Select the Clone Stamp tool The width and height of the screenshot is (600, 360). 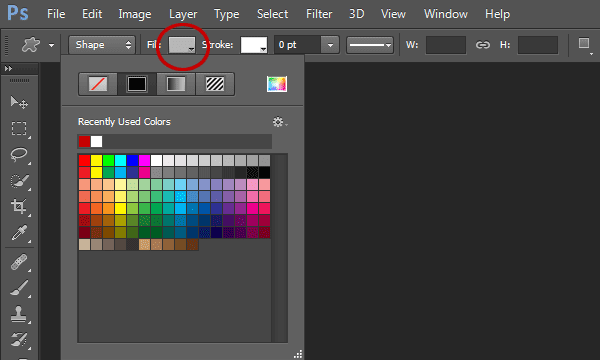pyautogui.click(x=19, y=314)
